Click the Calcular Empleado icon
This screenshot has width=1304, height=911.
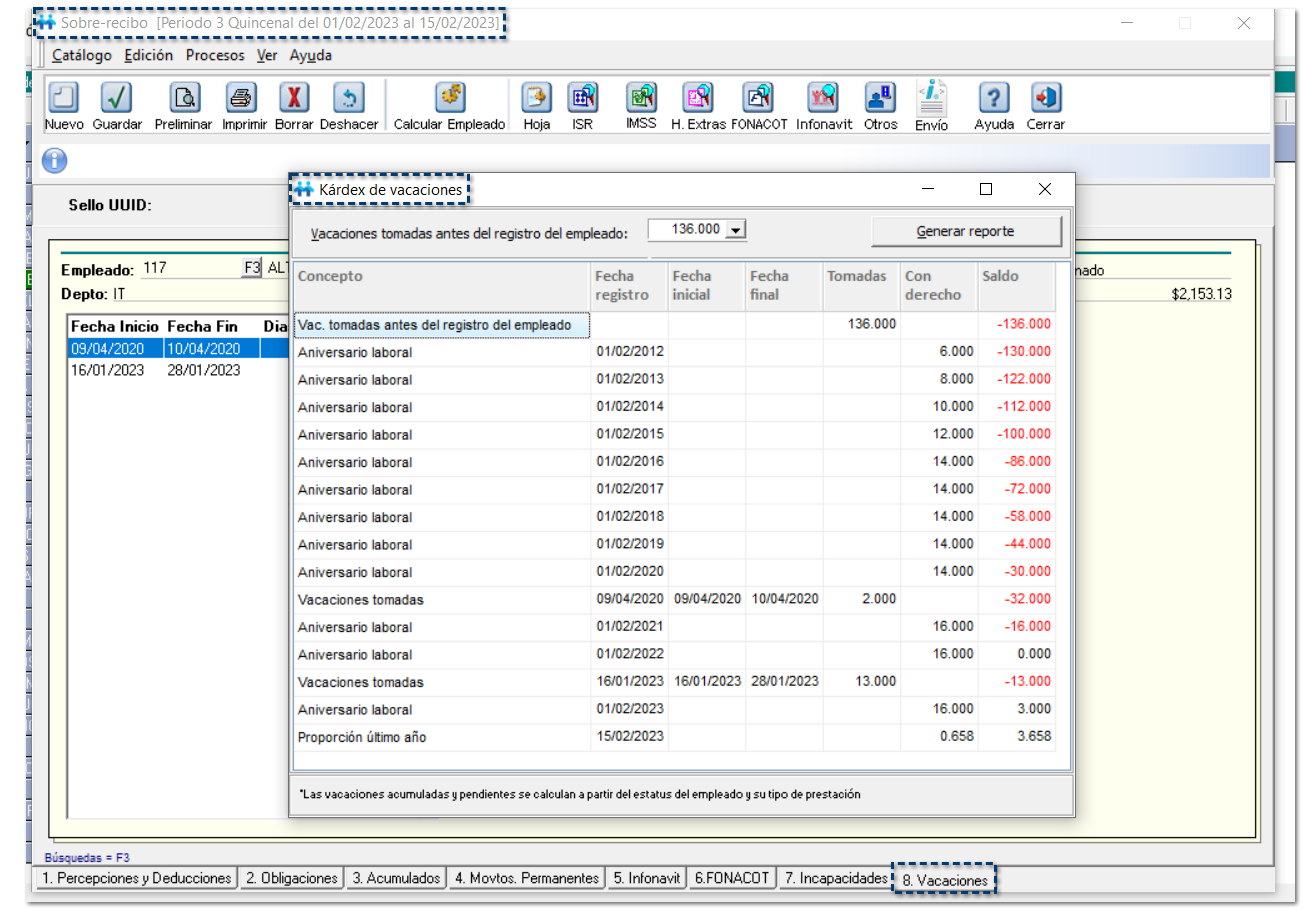click(449, 98)
